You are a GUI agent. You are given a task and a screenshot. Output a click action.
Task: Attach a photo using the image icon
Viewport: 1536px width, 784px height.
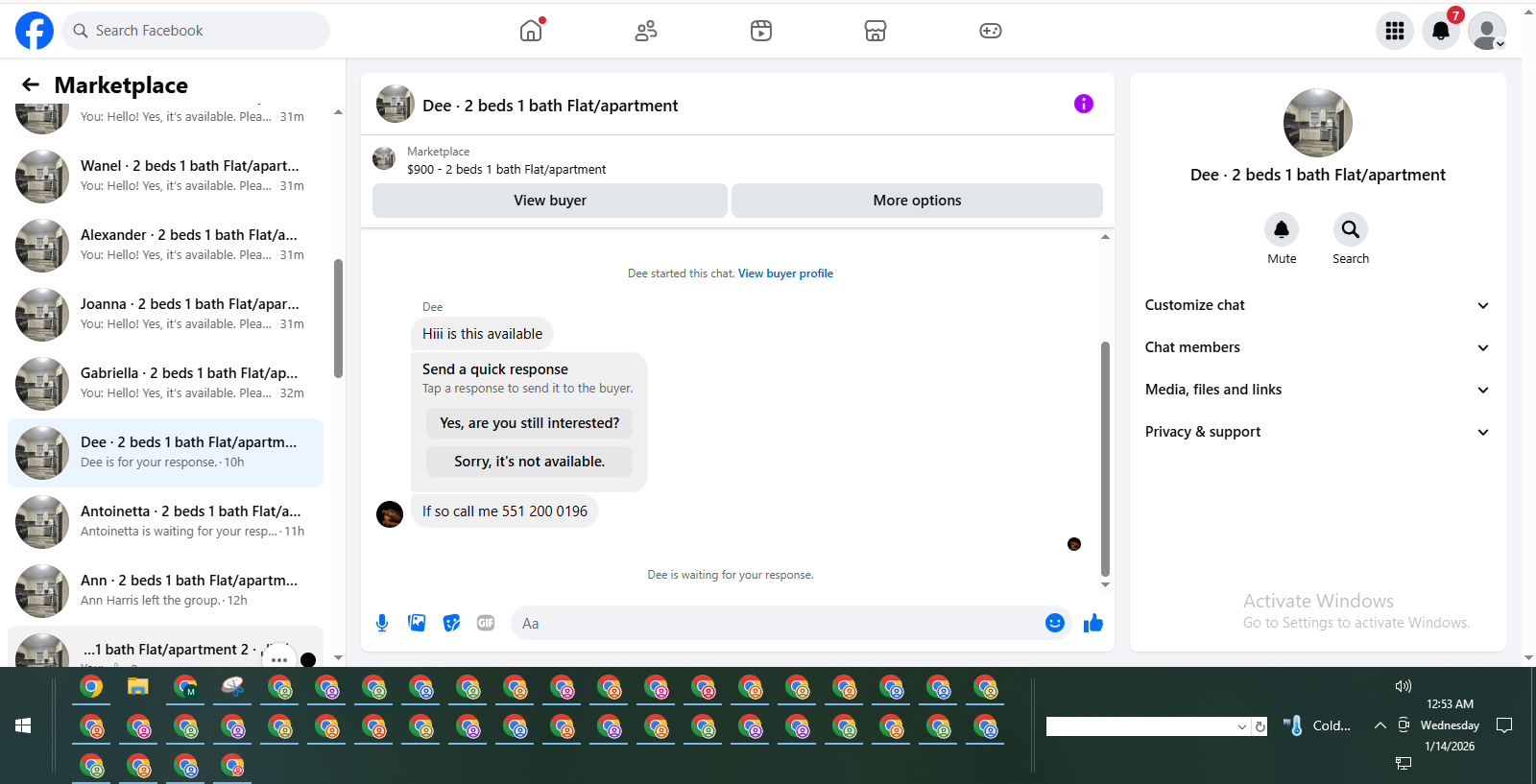[x=417, y=623]
